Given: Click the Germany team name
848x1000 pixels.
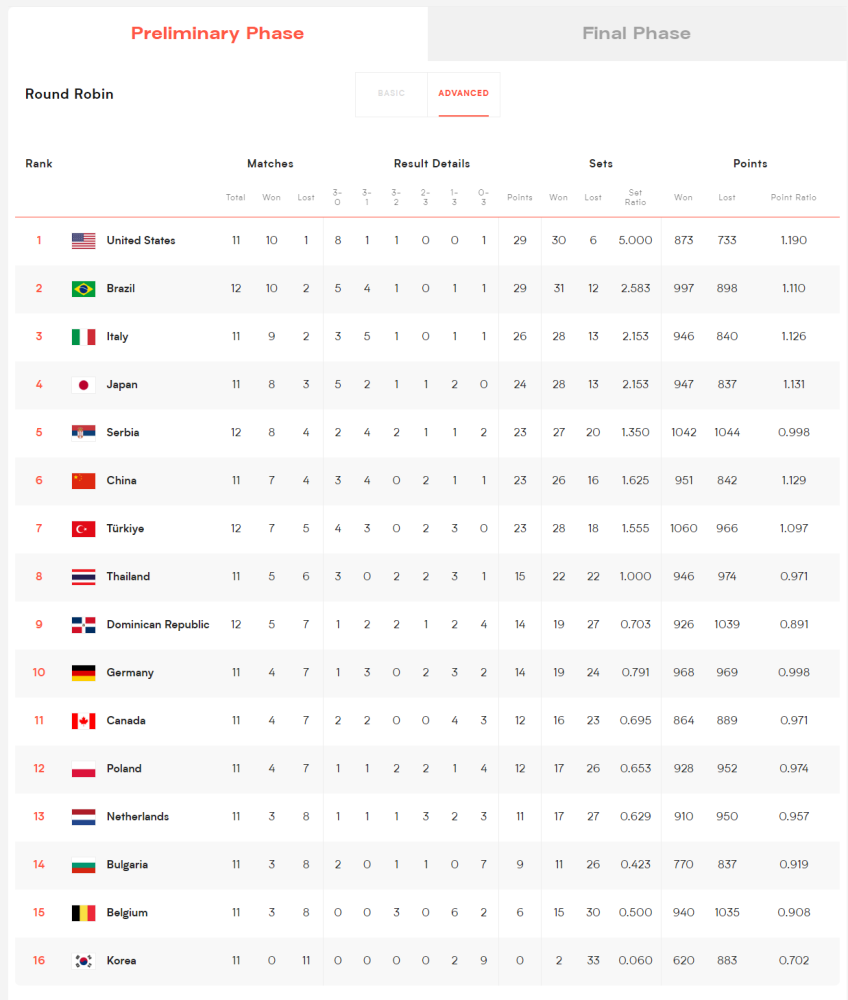Looking at the screenshot, I should pyautogui.click(x=130, y=673).
